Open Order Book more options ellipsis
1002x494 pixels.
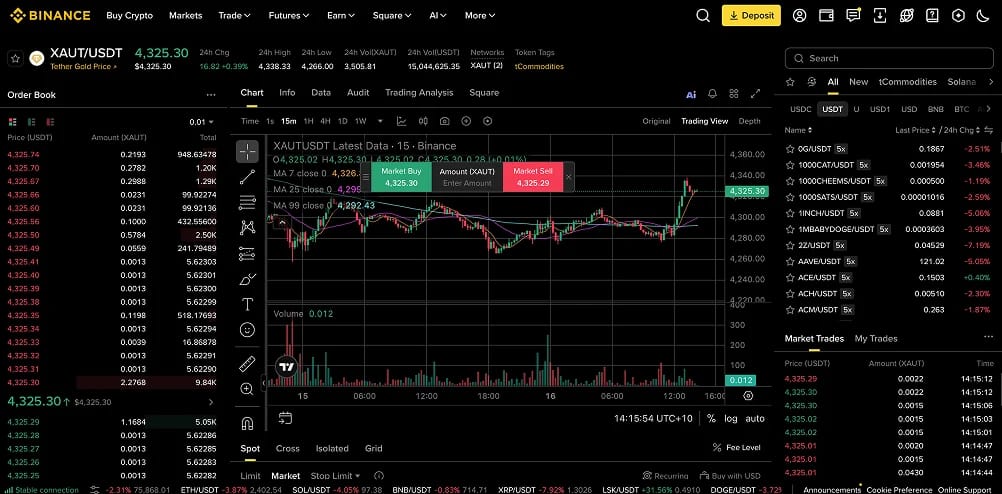coord(211,95)
